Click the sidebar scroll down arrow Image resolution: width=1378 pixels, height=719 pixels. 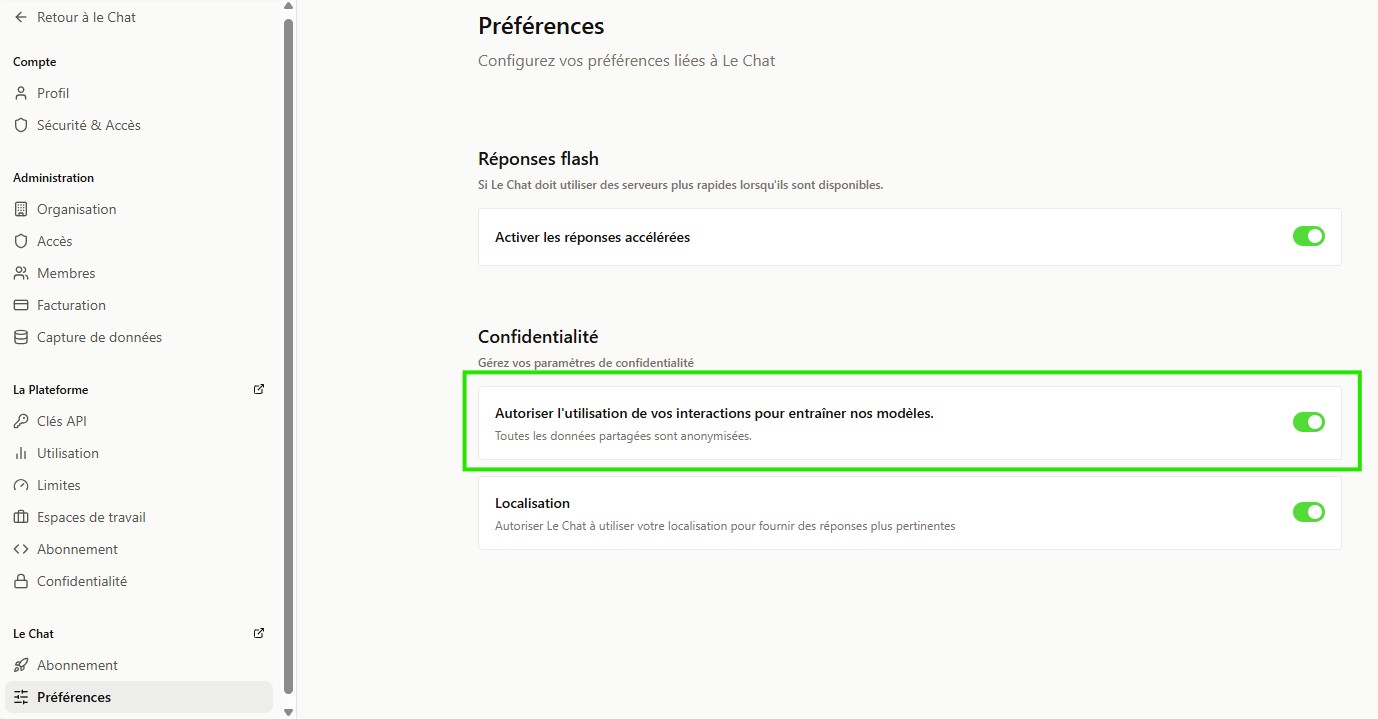[x=289, y=711]
